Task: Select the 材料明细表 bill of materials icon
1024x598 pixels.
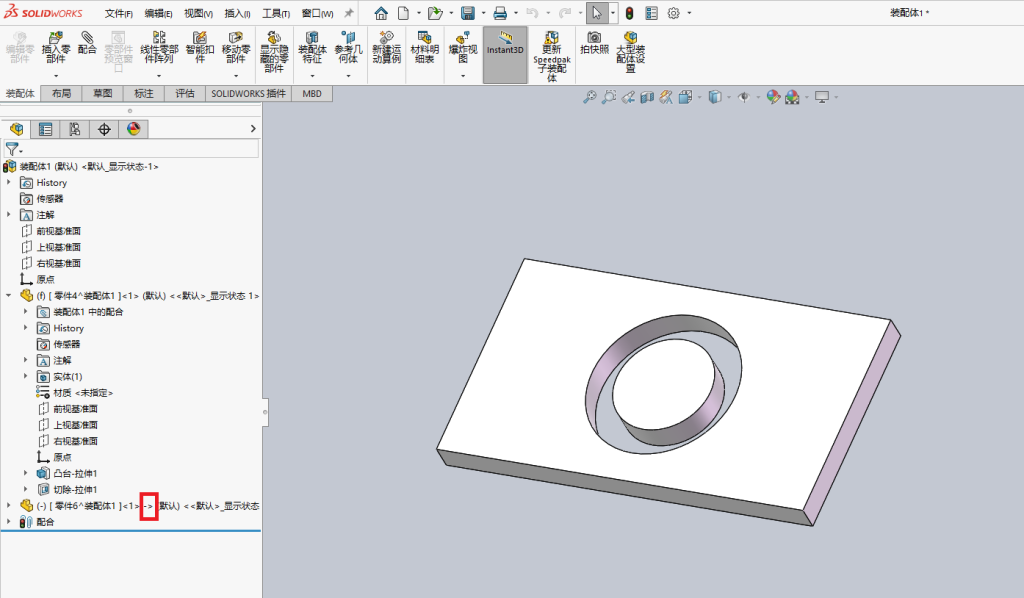Action: click(424, 48)
